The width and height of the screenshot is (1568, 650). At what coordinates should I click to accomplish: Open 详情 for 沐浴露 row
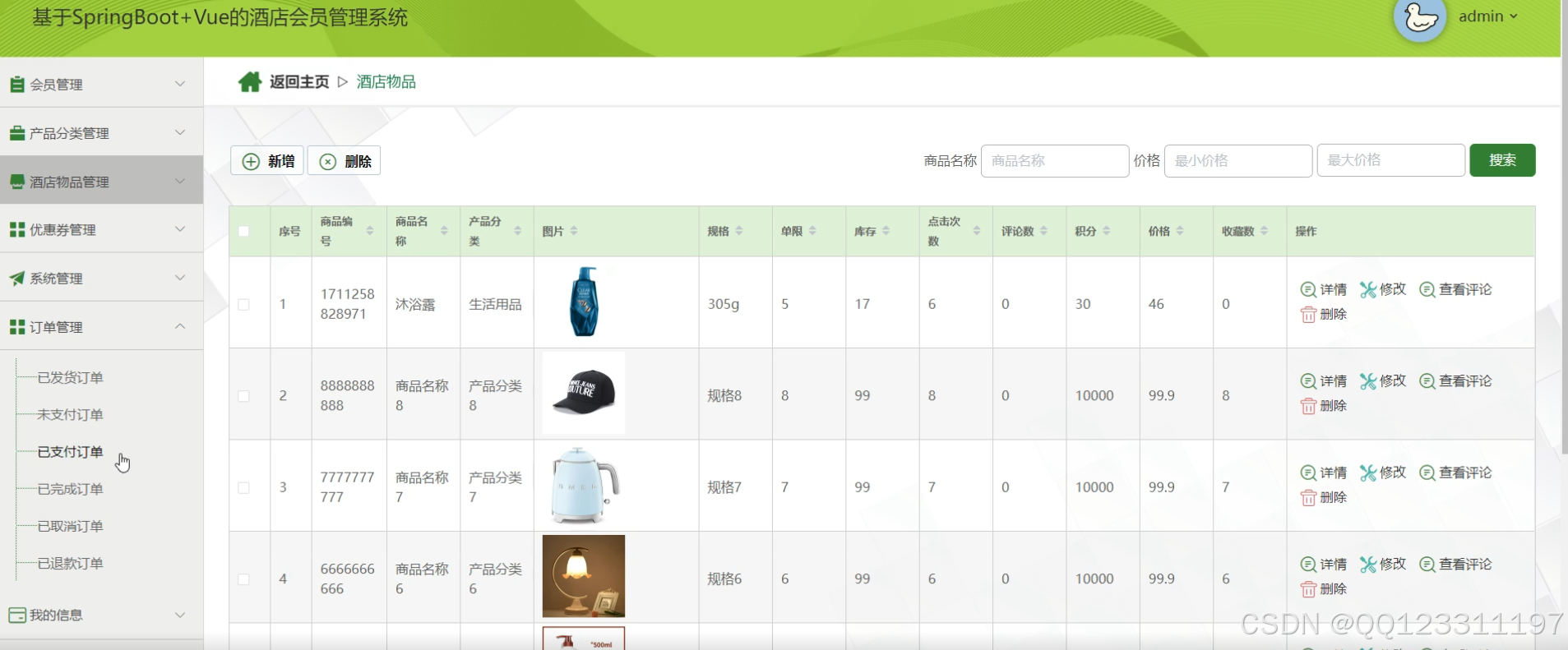[x=1324, y=289]
